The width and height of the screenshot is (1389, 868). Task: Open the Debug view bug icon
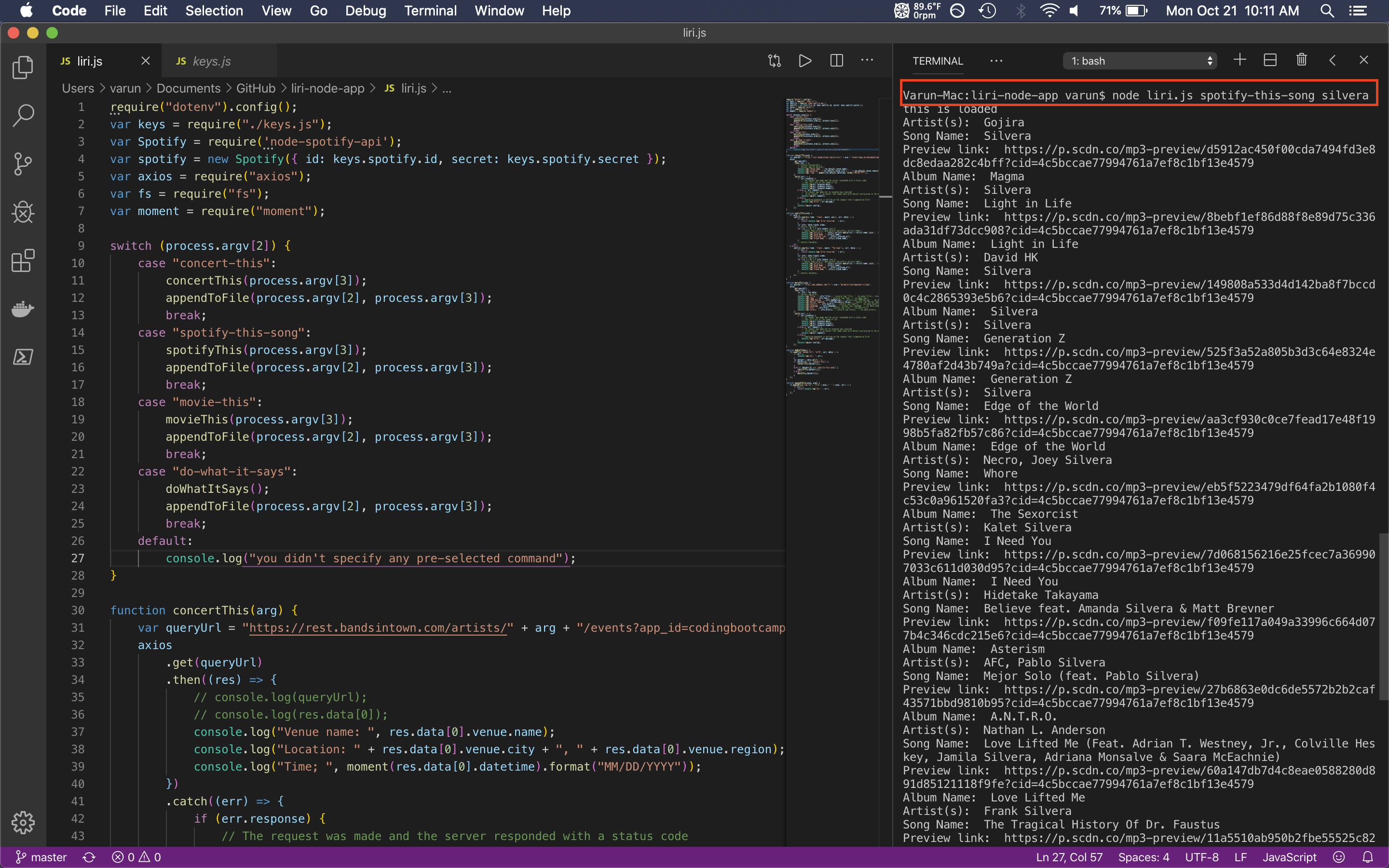click(23, 212)
